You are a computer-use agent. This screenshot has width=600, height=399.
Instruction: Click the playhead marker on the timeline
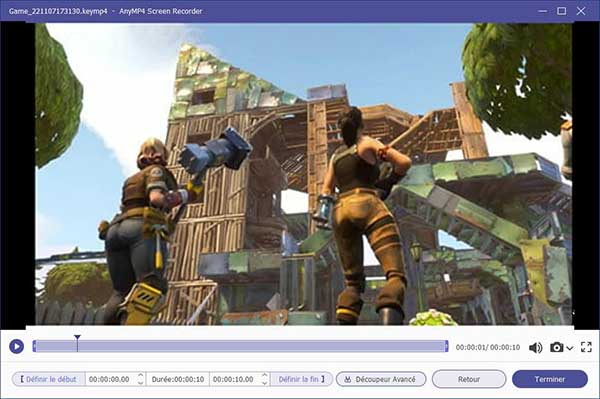tap(77, 338)
